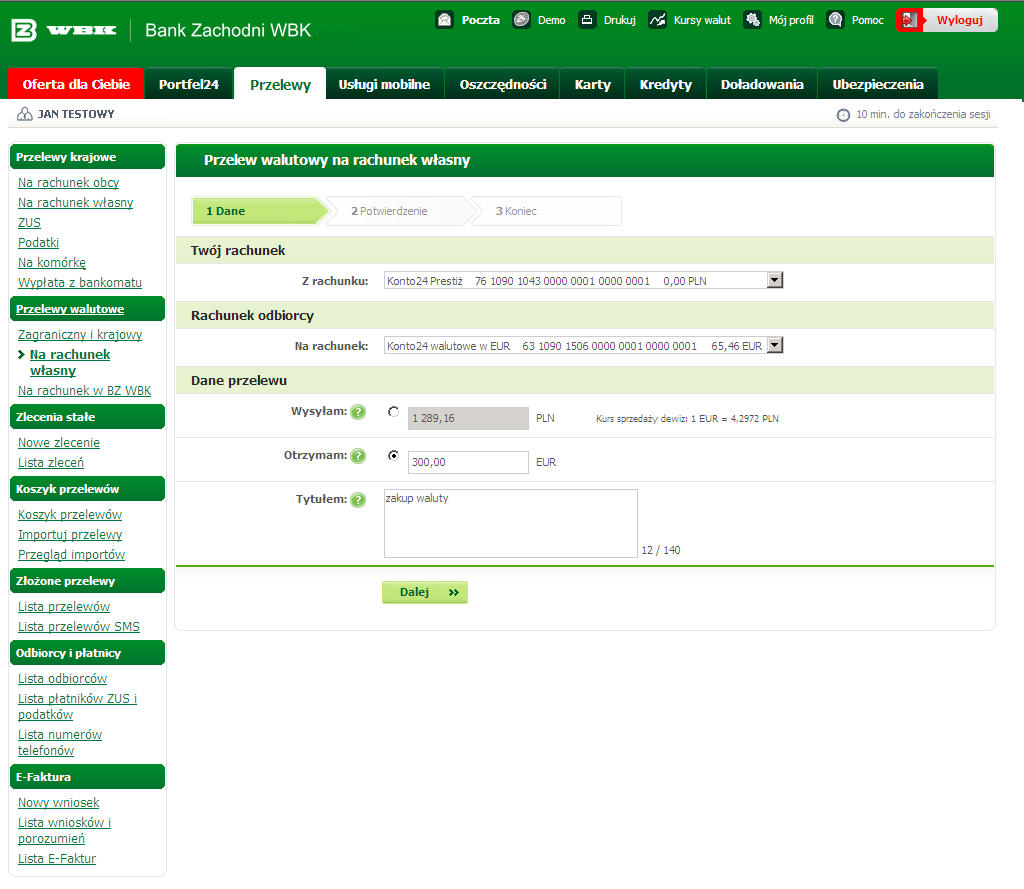This screenshot has height=889, width=1024.
Task: Click help icon next to Wysyłam
Action: click(x=358, y=412)
